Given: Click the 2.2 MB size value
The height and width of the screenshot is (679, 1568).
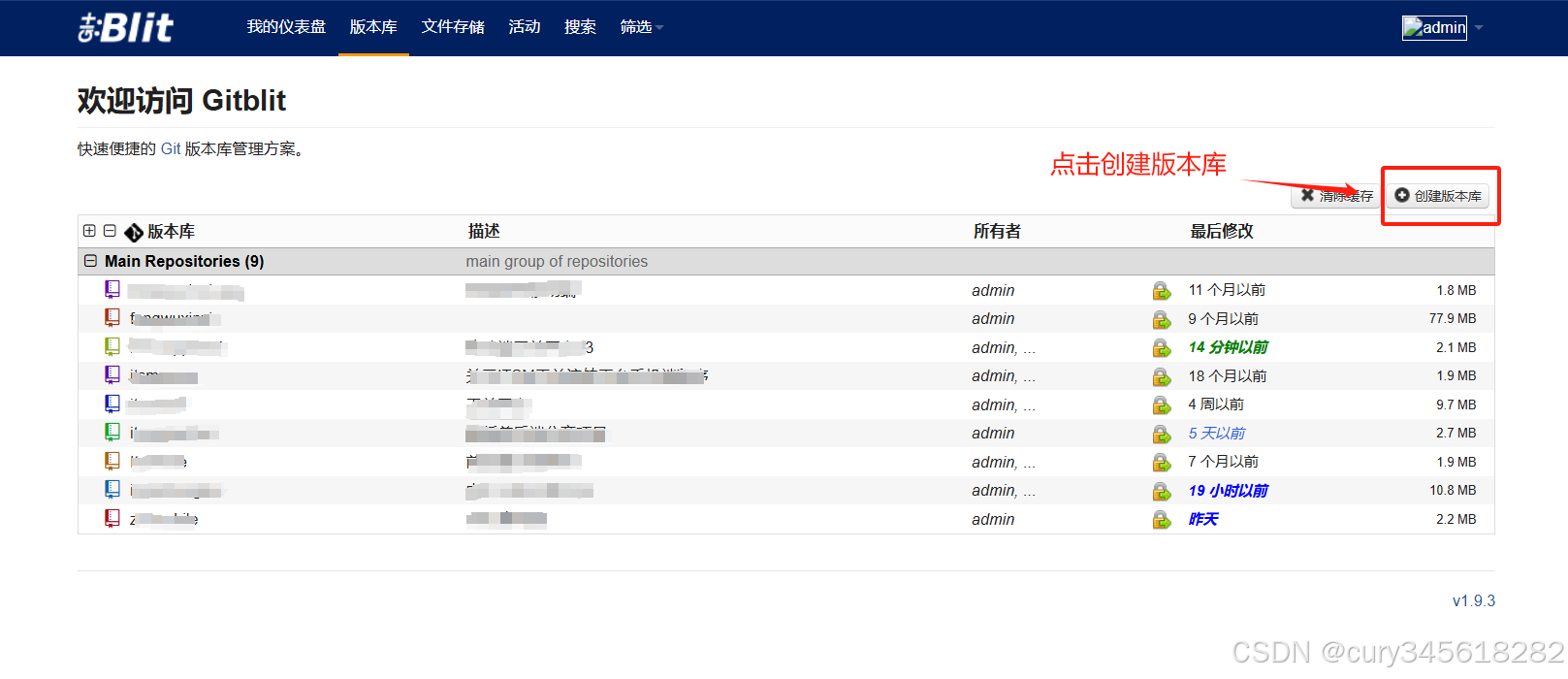Looking at the screenshot, I should tap(1456, 519).
